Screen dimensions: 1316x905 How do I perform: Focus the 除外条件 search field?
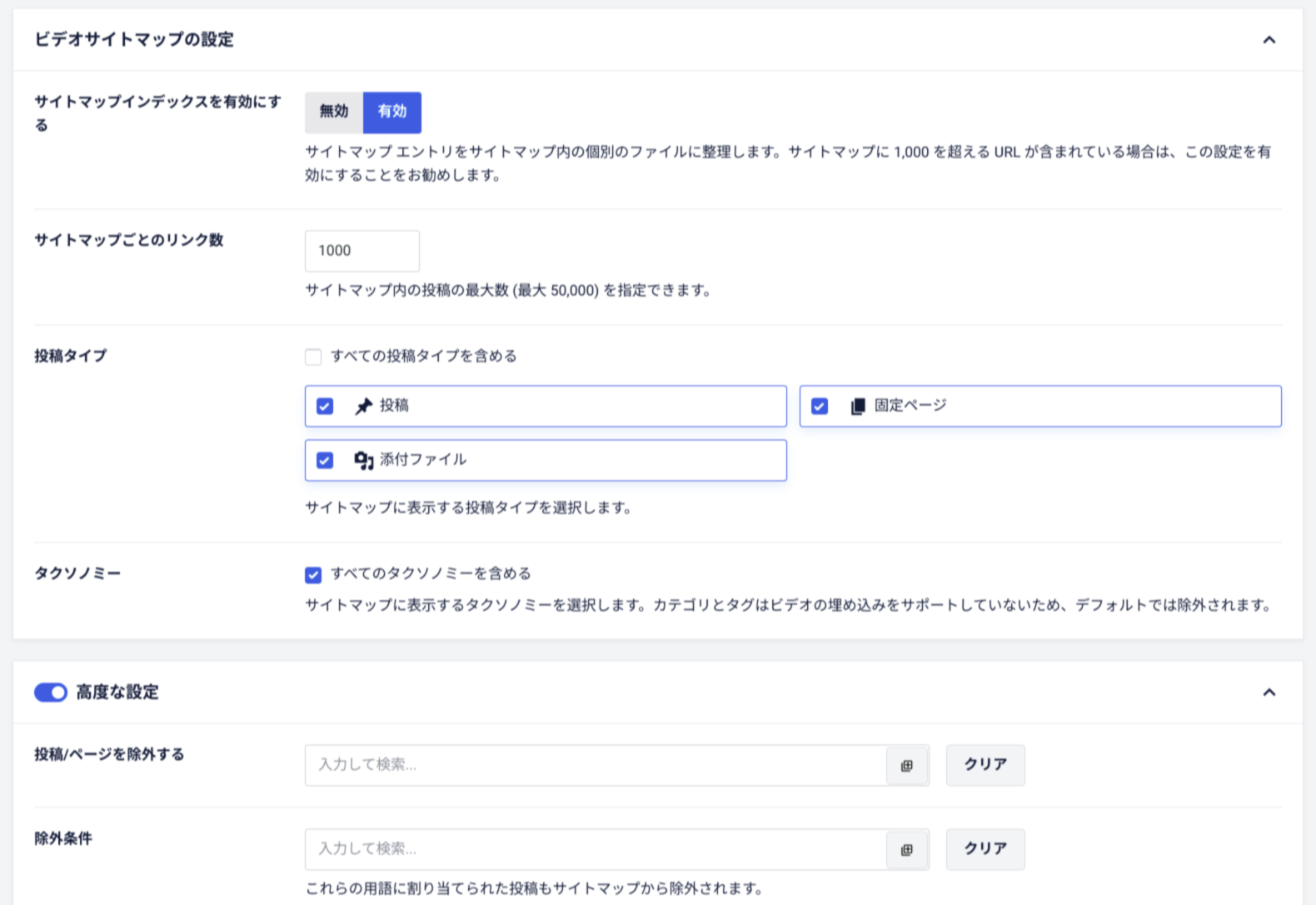[x=596, y=849]
